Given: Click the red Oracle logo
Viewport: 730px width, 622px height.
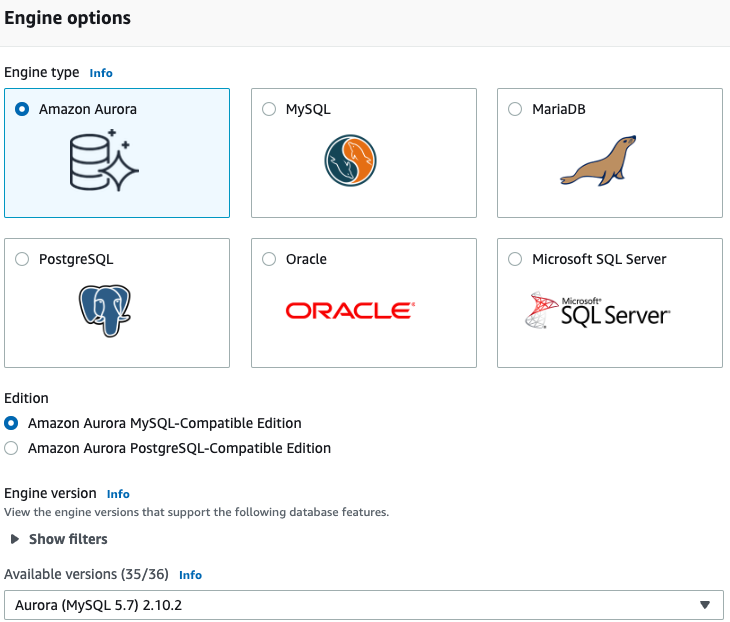Looking at the screenshot, I should [350, 311].
